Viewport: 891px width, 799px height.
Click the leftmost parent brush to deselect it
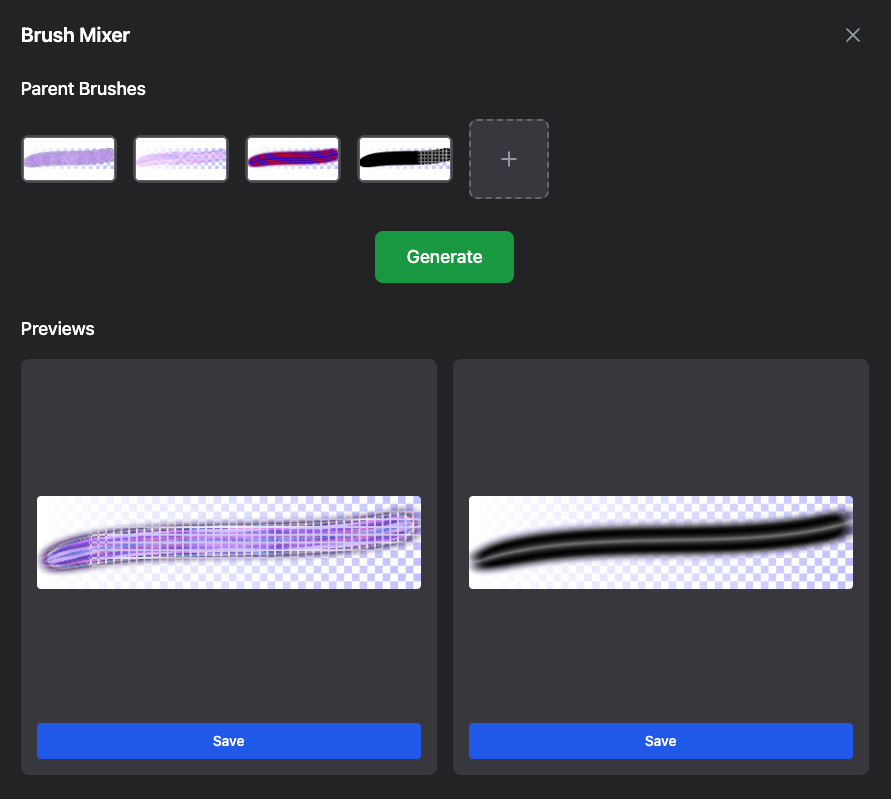tap(69, 158)
